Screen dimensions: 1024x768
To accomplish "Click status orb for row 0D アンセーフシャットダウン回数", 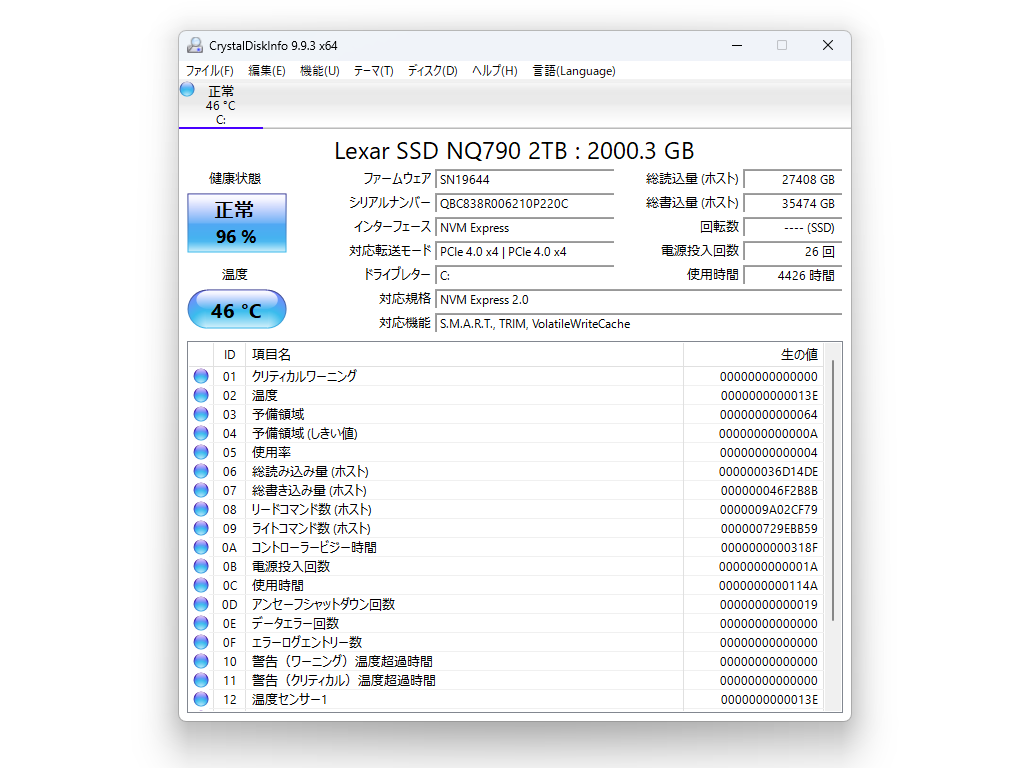I will (201, 604).
